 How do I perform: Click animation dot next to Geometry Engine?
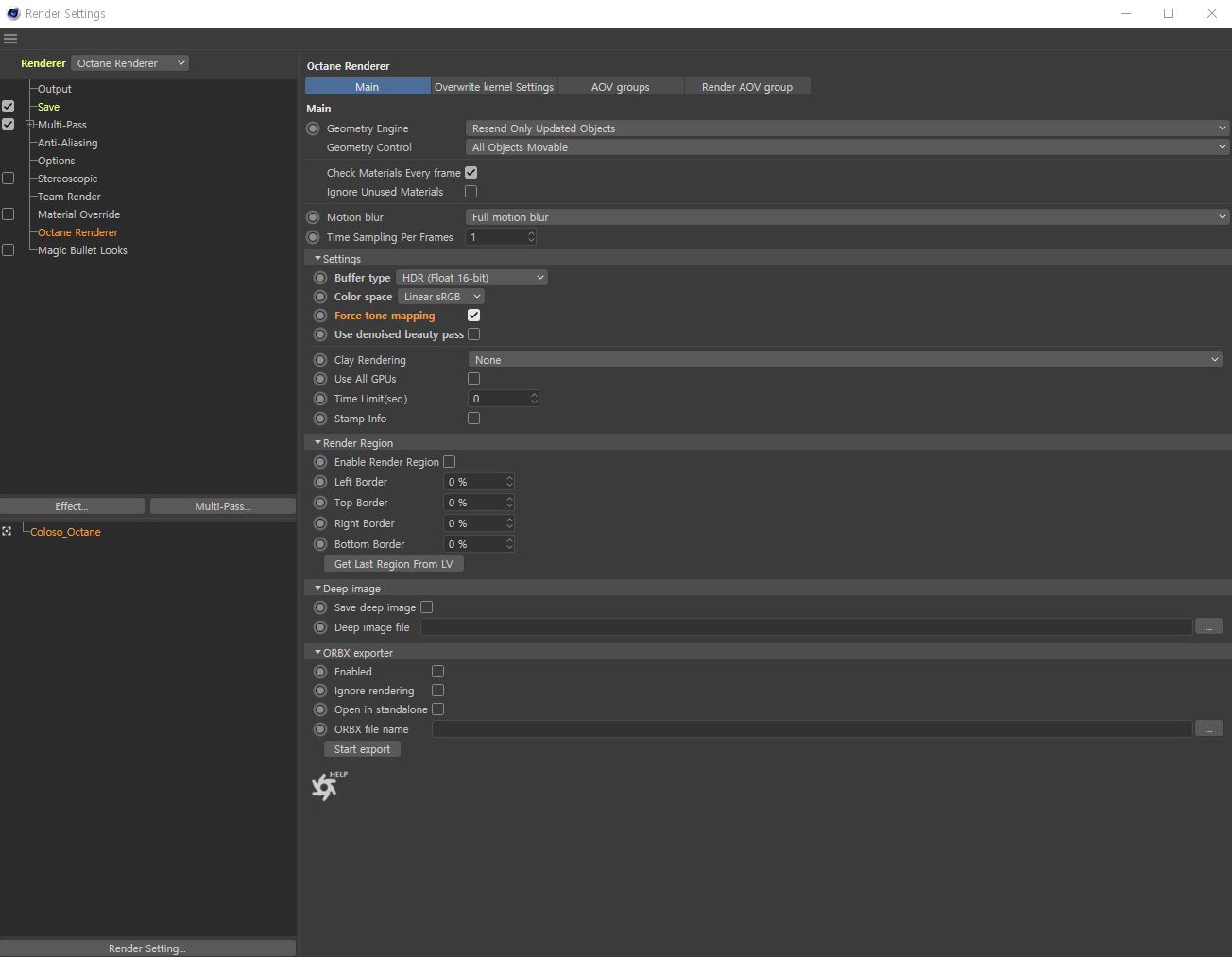pyautogui.click(x=313, y=128)
